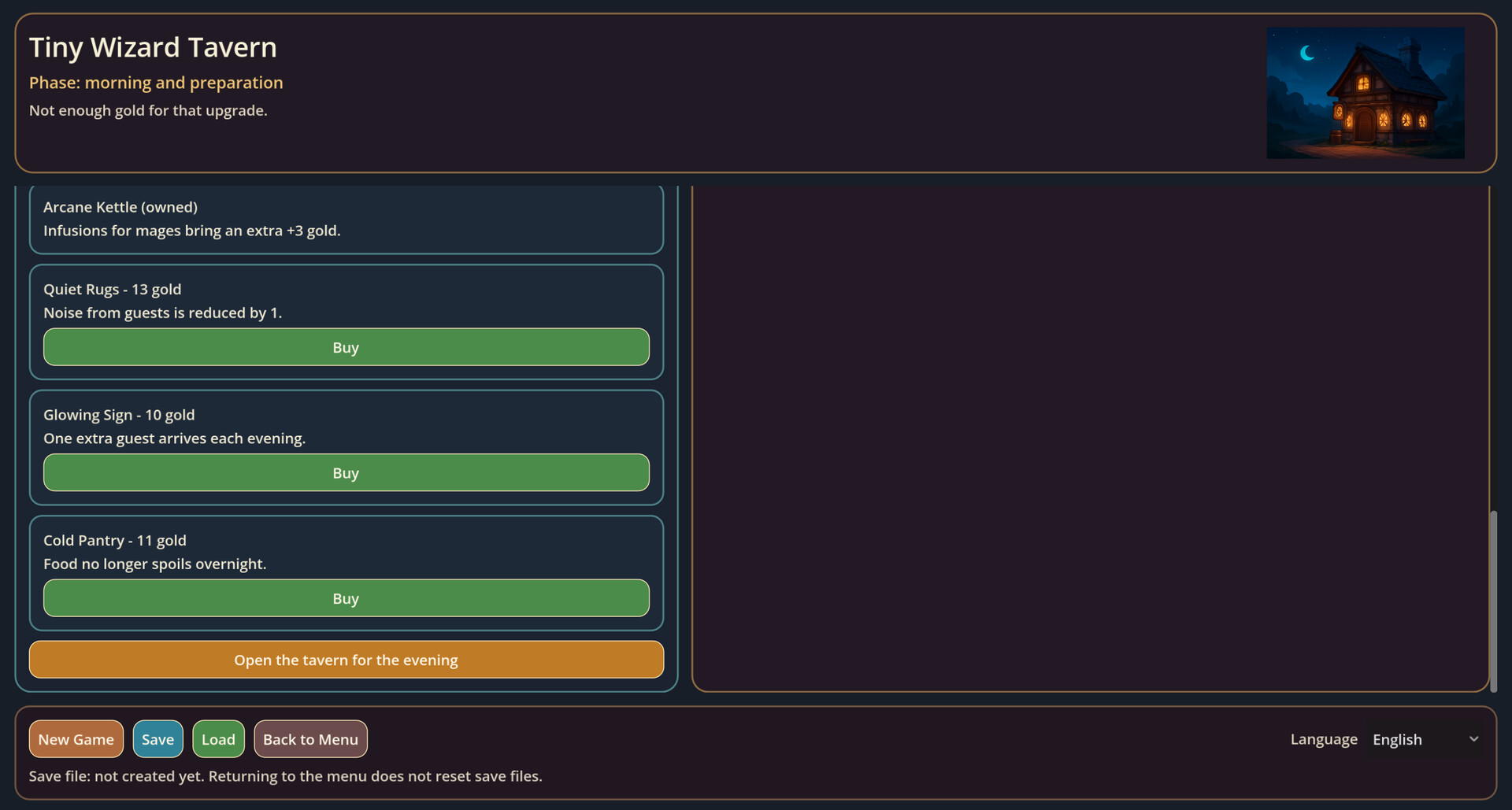The height and width of the screenshot is (810, 1512).
Task: Click the Quiet Rugs - 13 gold title
Action: [x=112, y=290]
